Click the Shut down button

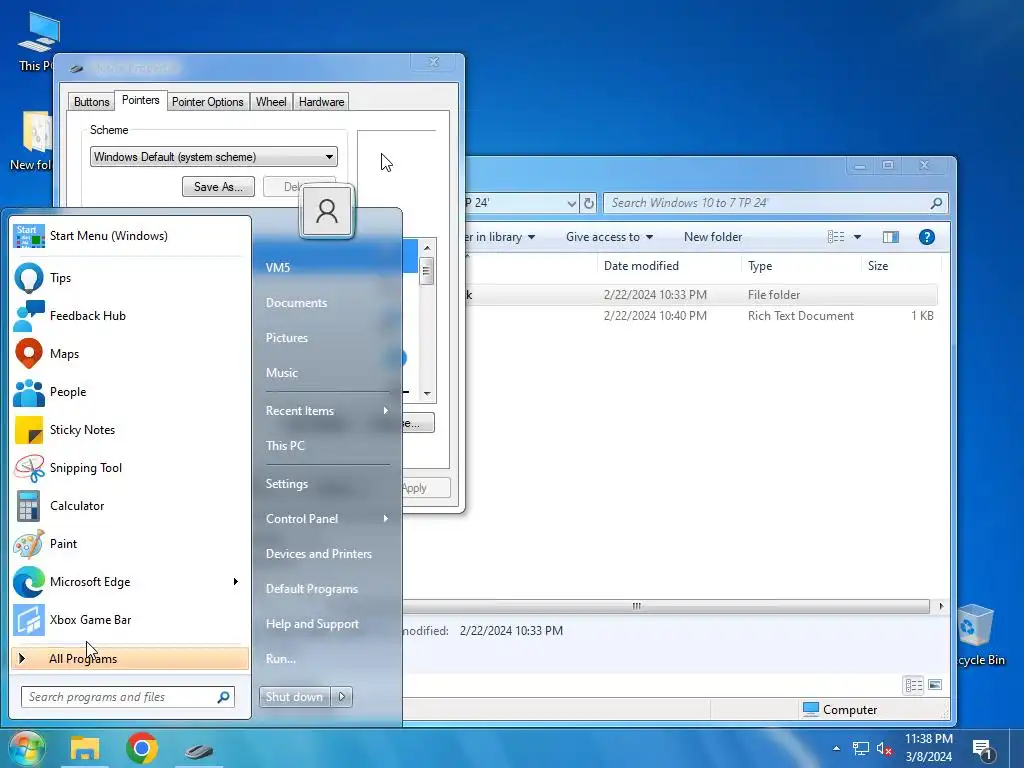[295, 697]
